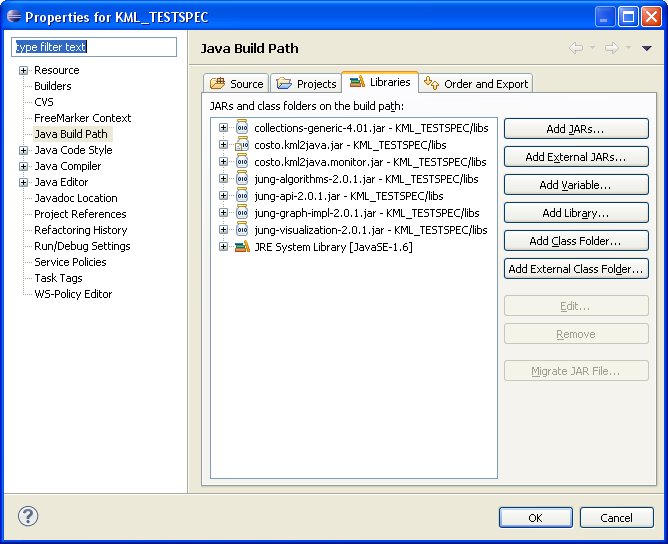Expand the jung-algorithms-2.0.1.jar entry

pyautogui.click(x=224, y=179)
